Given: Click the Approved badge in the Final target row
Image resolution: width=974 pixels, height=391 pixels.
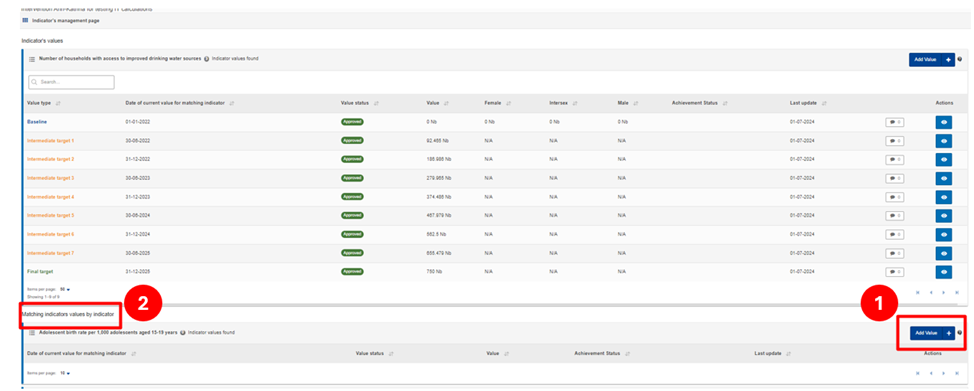Looking at the screenshot, I should pyautogui.click(x=352, y=272).
